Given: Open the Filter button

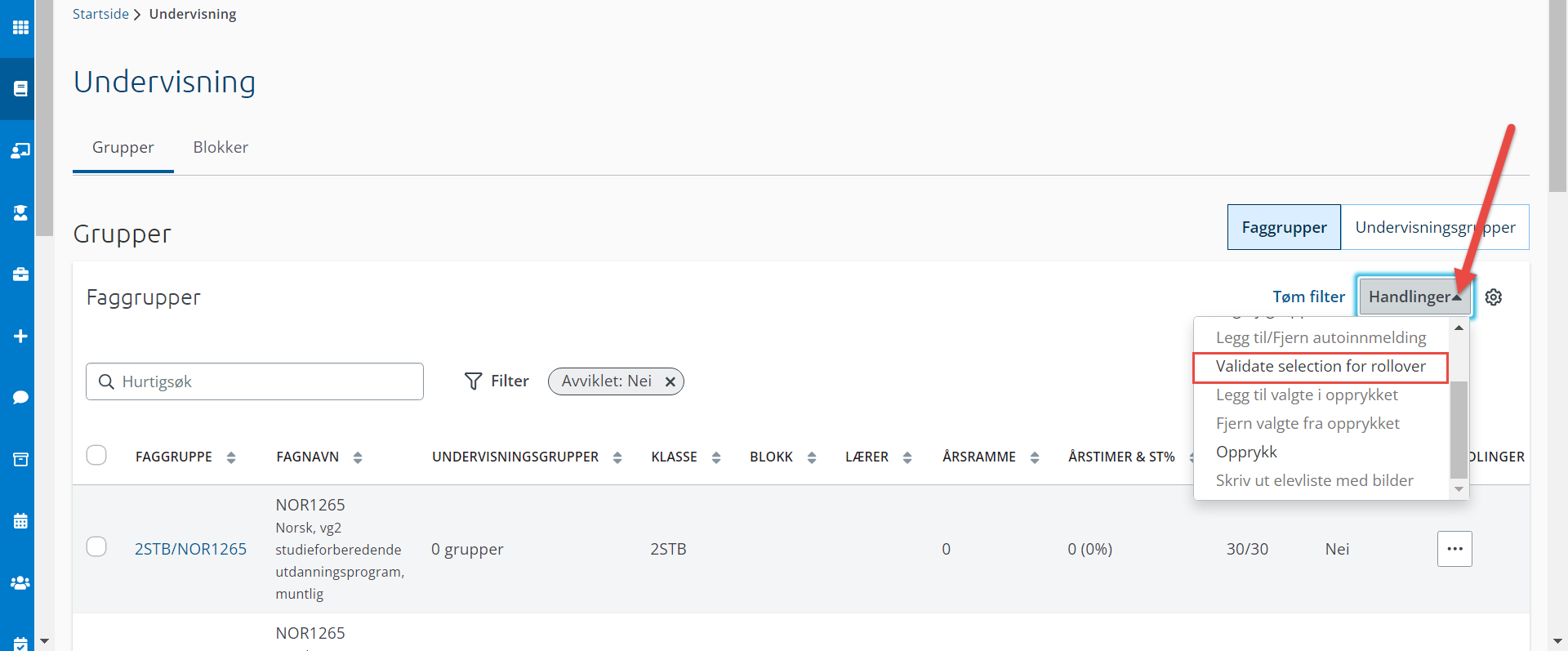Looking at the screenshot, I should (497, 381).
